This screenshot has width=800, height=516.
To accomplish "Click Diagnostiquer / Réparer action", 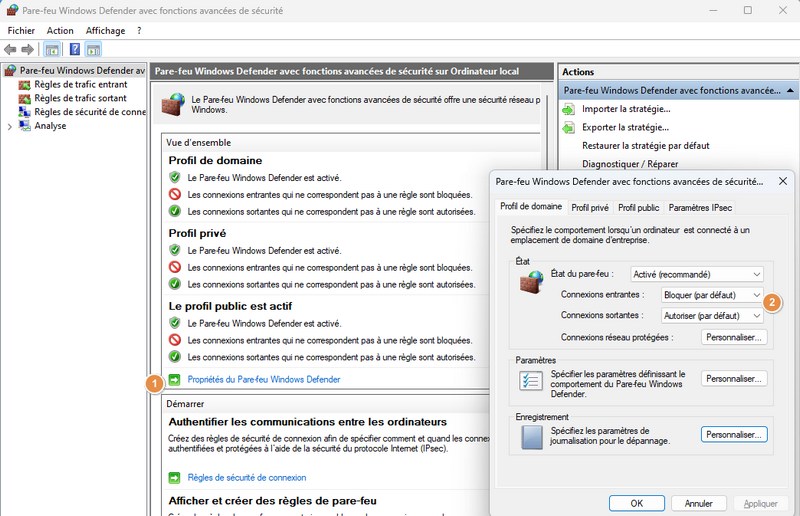I will pyautogui.click(x=630, y=164).
